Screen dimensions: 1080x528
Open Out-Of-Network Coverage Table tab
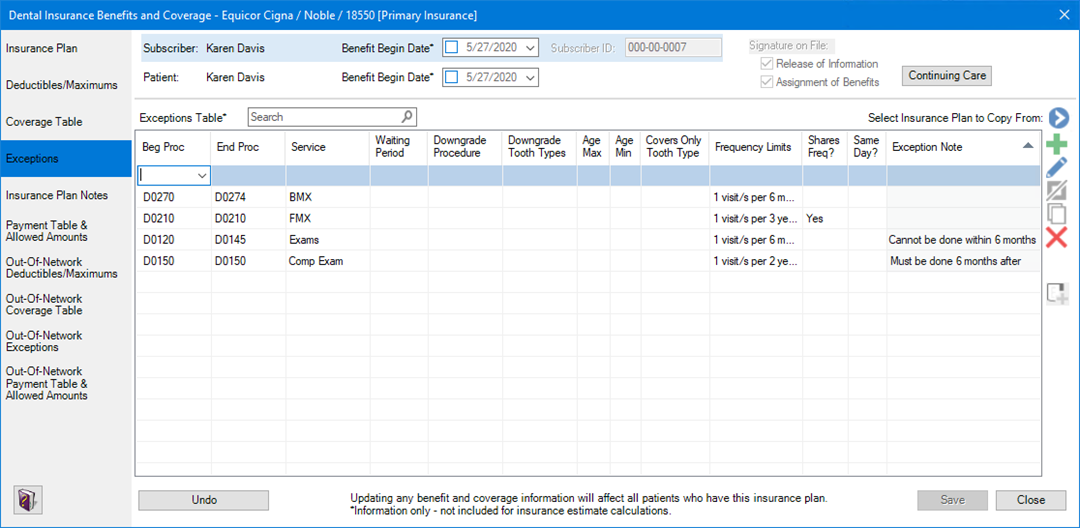(x=65, y=305)
